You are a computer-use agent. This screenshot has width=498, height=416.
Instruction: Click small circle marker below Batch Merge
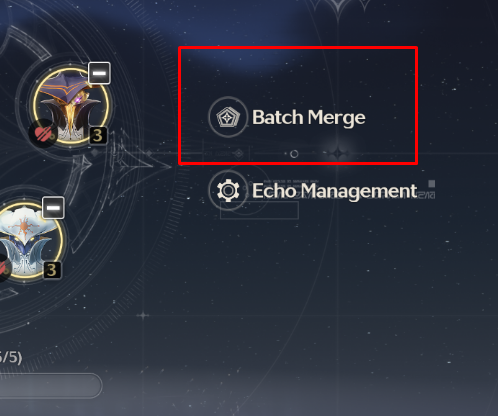[x=294, y=154]
